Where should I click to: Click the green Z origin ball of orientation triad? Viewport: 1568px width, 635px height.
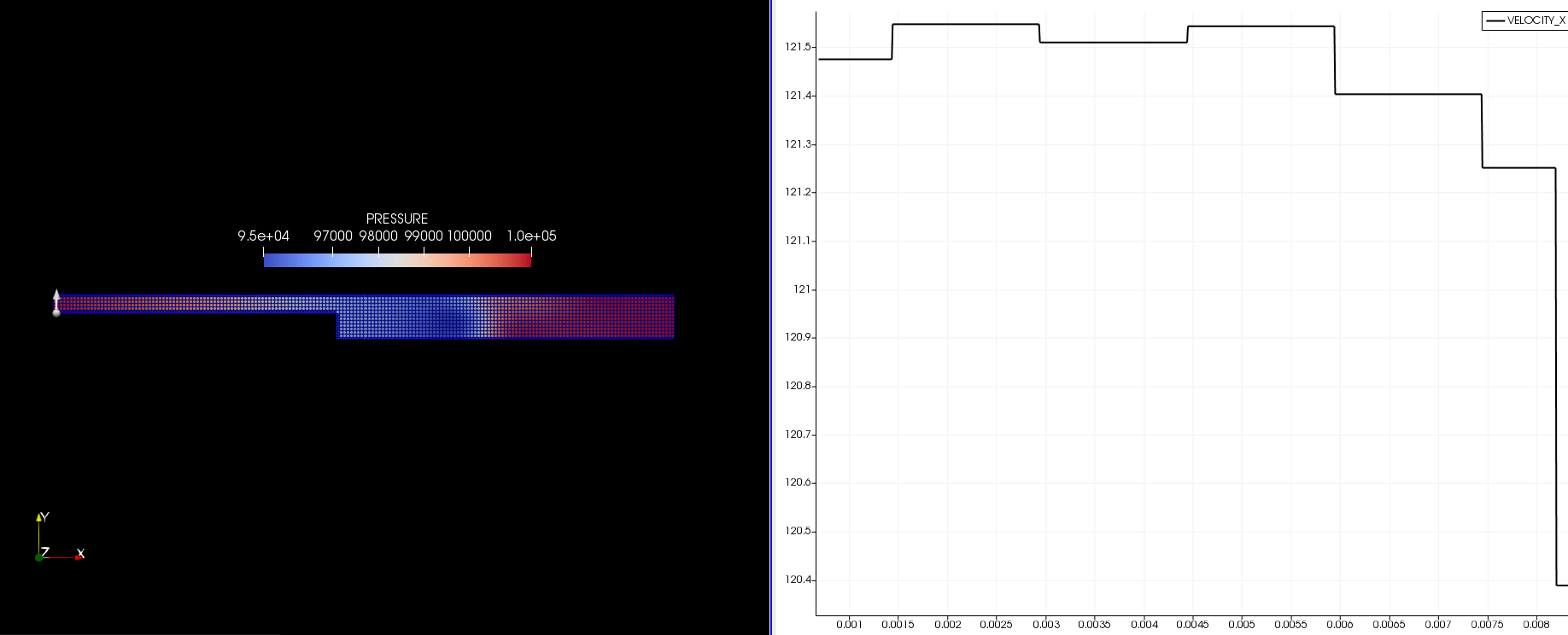(38, 557)
